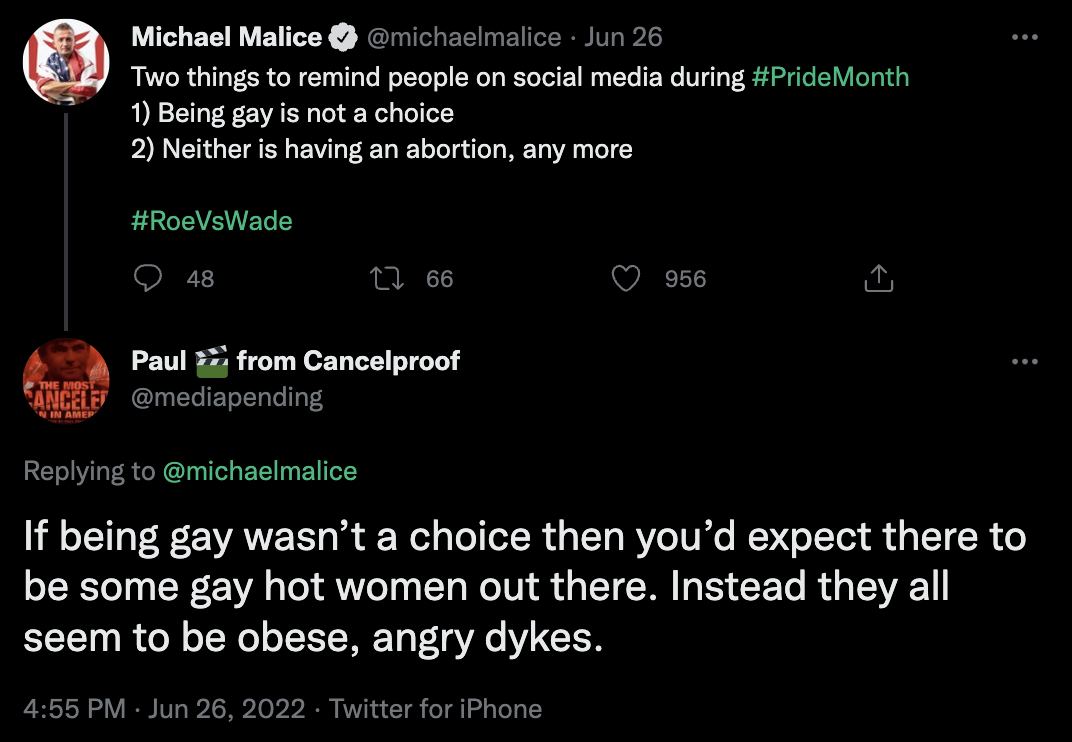Open Paul from Cancelproof's avatar
1072x742 pixels.
pos(66,382)
